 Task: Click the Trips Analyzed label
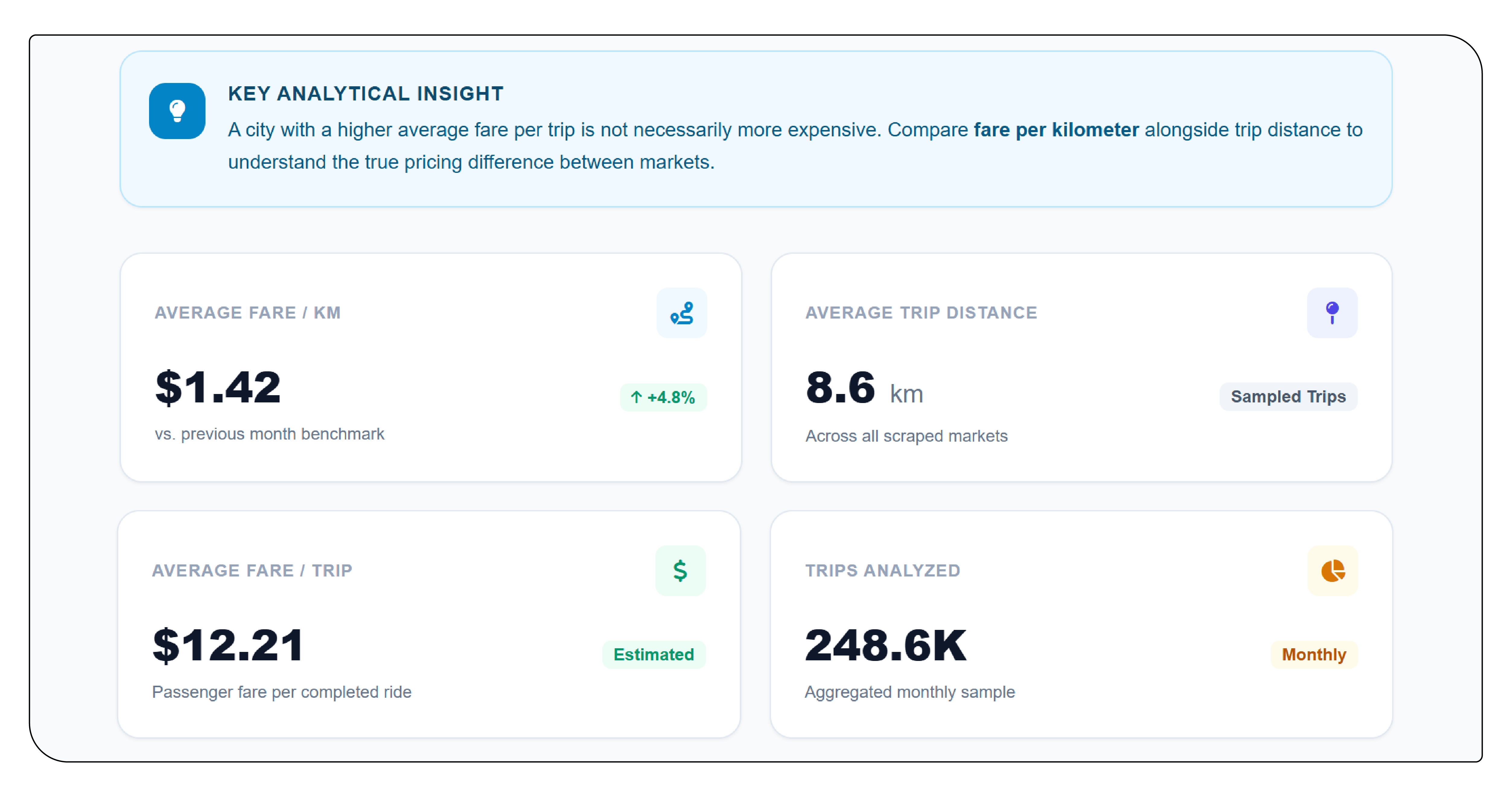pyautogui.click(x=882, y=570)
